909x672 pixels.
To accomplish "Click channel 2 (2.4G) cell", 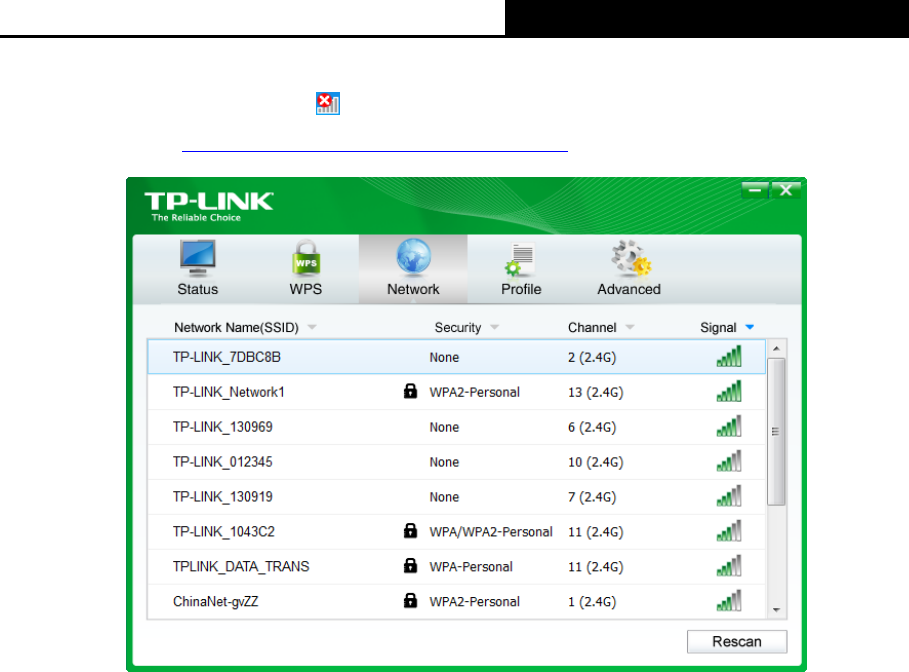I will (x=592, y=358).
